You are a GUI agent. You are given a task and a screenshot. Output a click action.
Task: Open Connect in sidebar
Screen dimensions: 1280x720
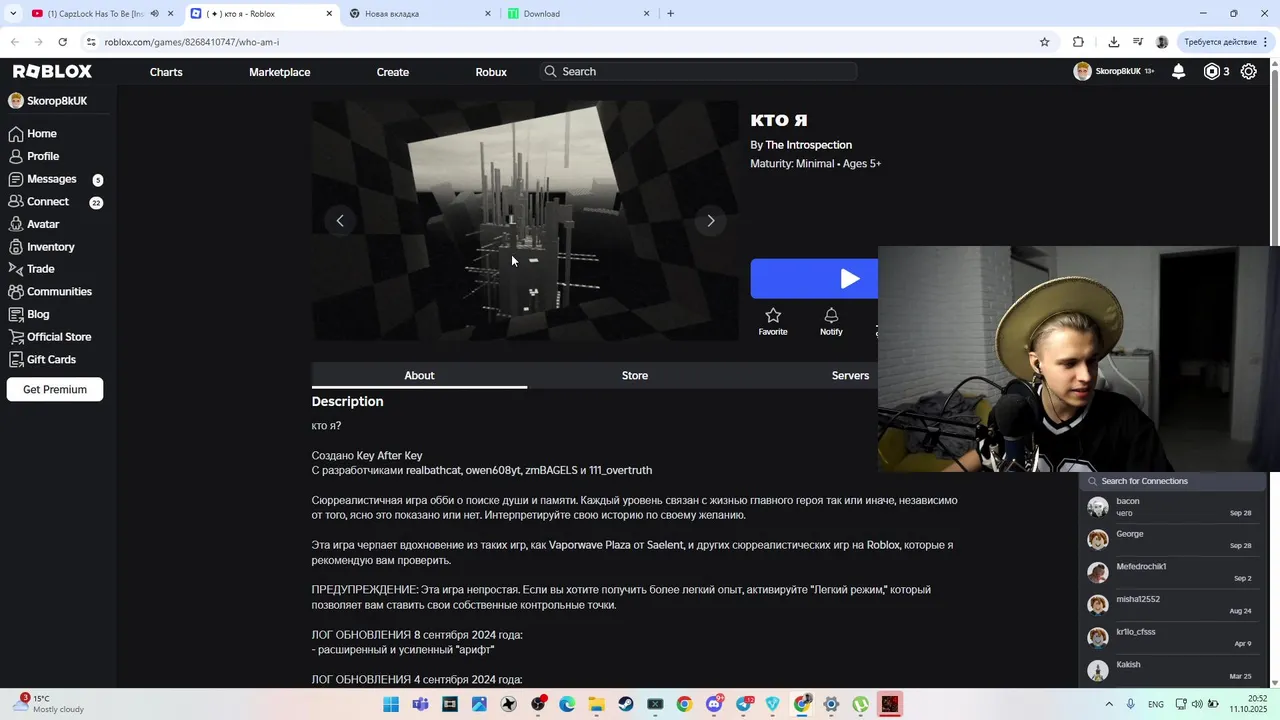pyautogui.click(x=47, y=201)
